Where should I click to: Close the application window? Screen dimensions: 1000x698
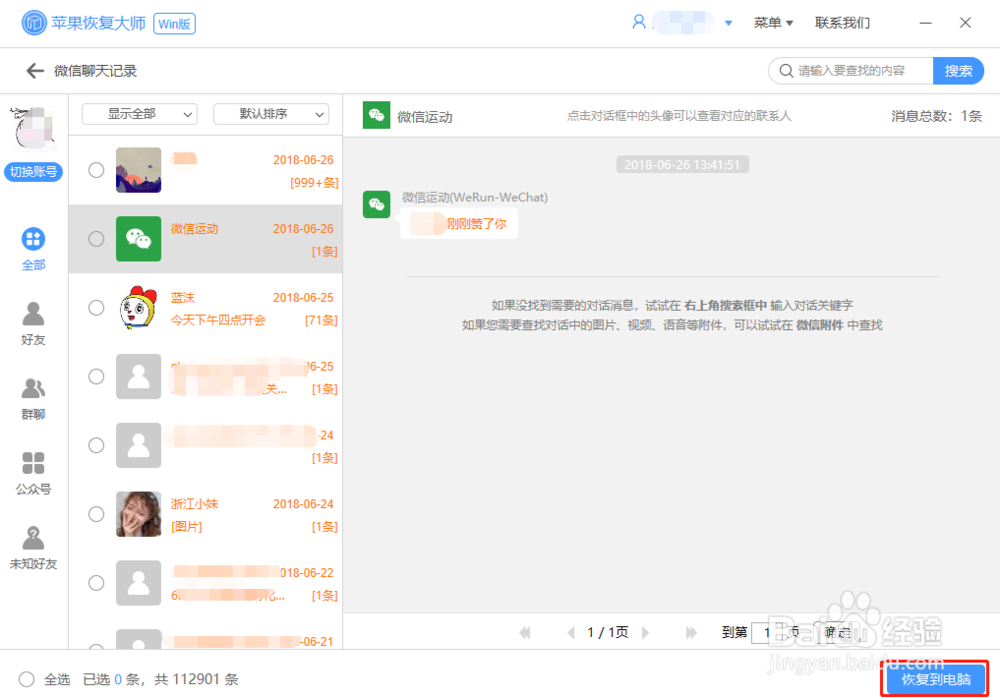[x=965, y=23]
